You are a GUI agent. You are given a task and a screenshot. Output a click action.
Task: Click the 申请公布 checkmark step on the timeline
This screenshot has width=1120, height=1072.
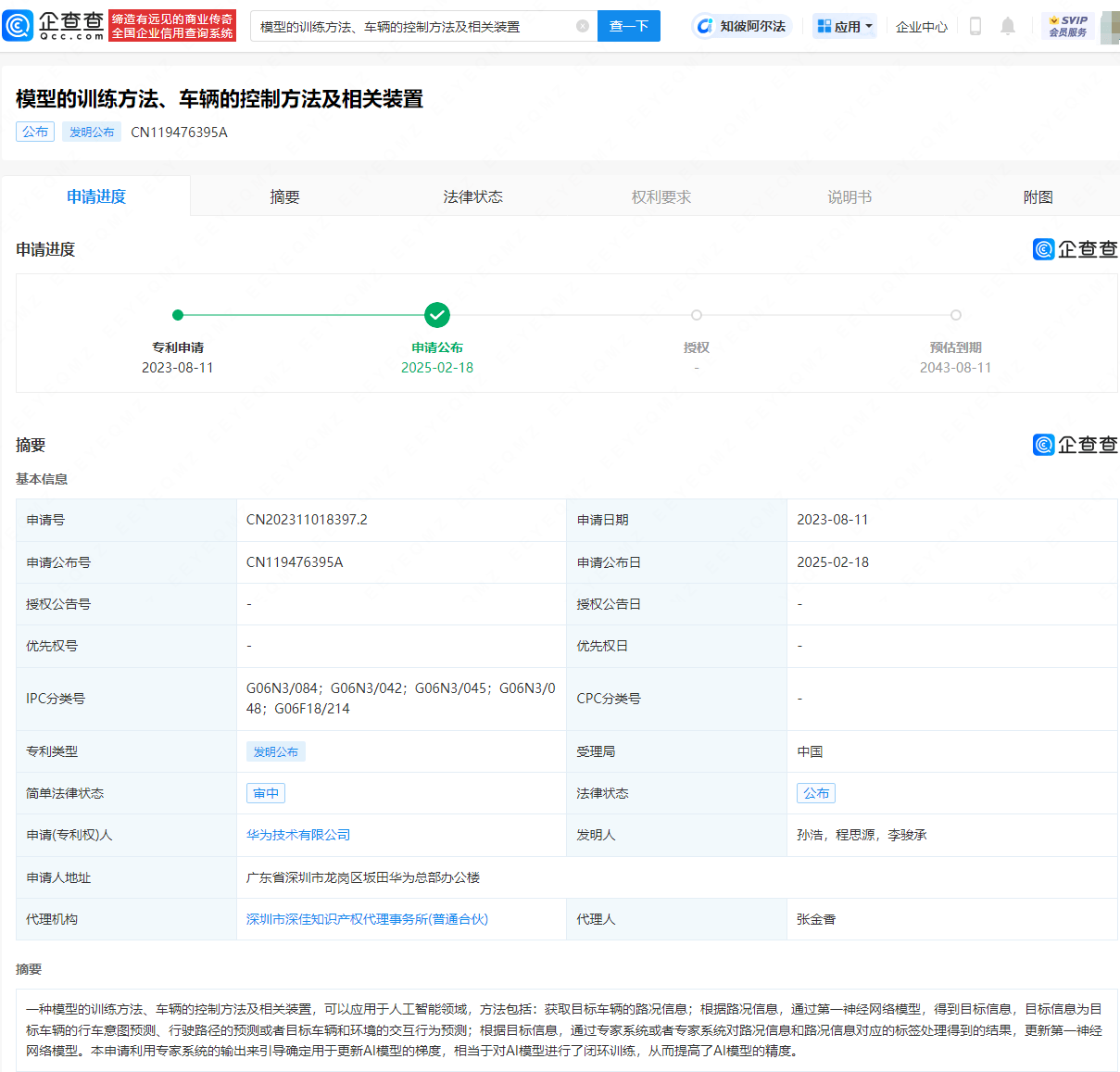point(437,315)
